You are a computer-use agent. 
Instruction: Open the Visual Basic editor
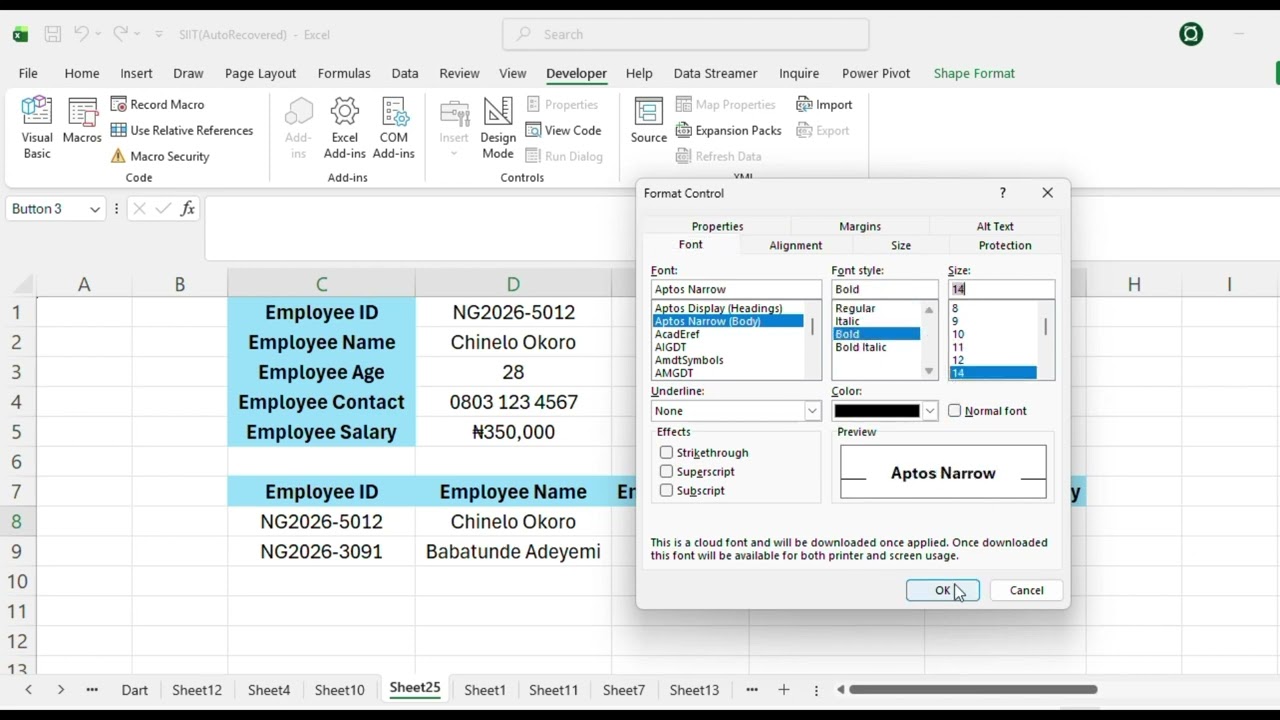(37, 128)
